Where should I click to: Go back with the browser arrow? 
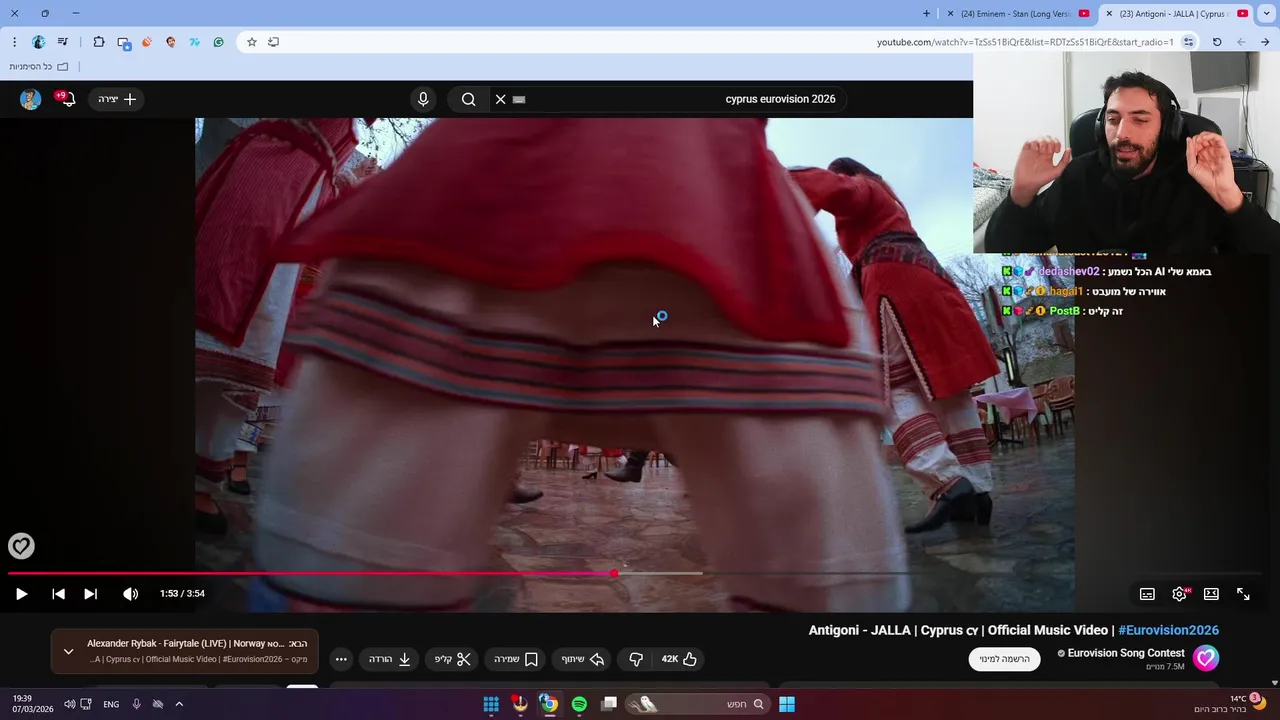pyautogui.click(x=1265, y=42)
